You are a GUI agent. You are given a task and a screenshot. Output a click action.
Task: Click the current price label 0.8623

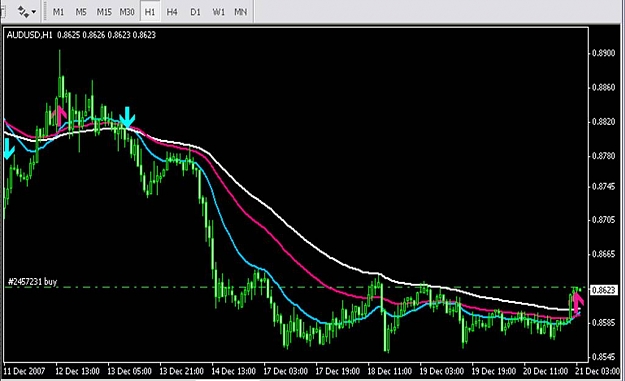click(x=604, y=290)
